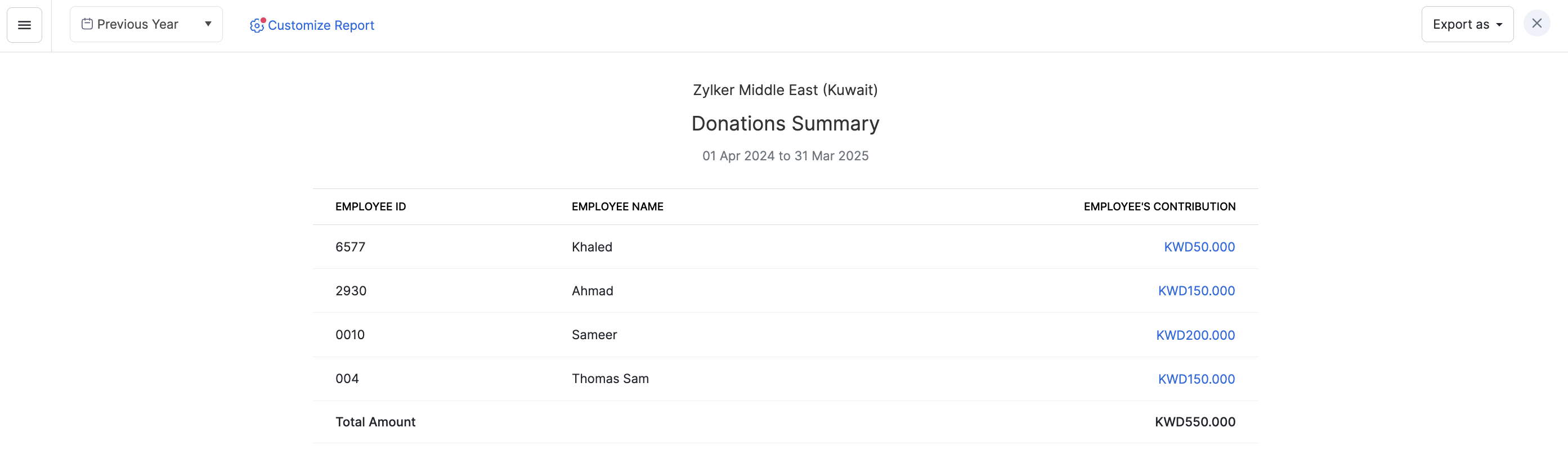Select Sameer's KWD200.000 contribution link
Image resolution: width=1568 pixels, height=450 pixels.
(x=1195, y=335)
